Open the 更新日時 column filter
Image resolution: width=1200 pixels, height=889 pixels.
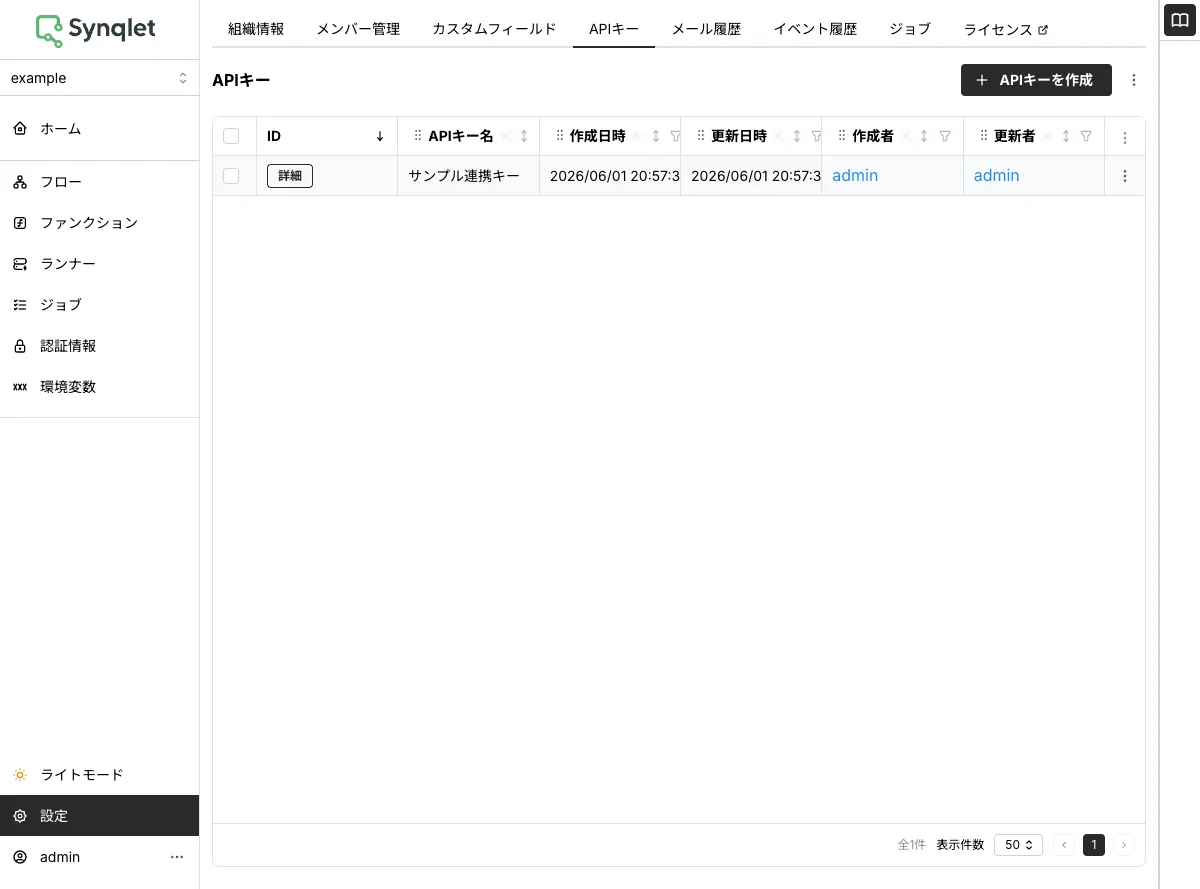coord(816,136)
